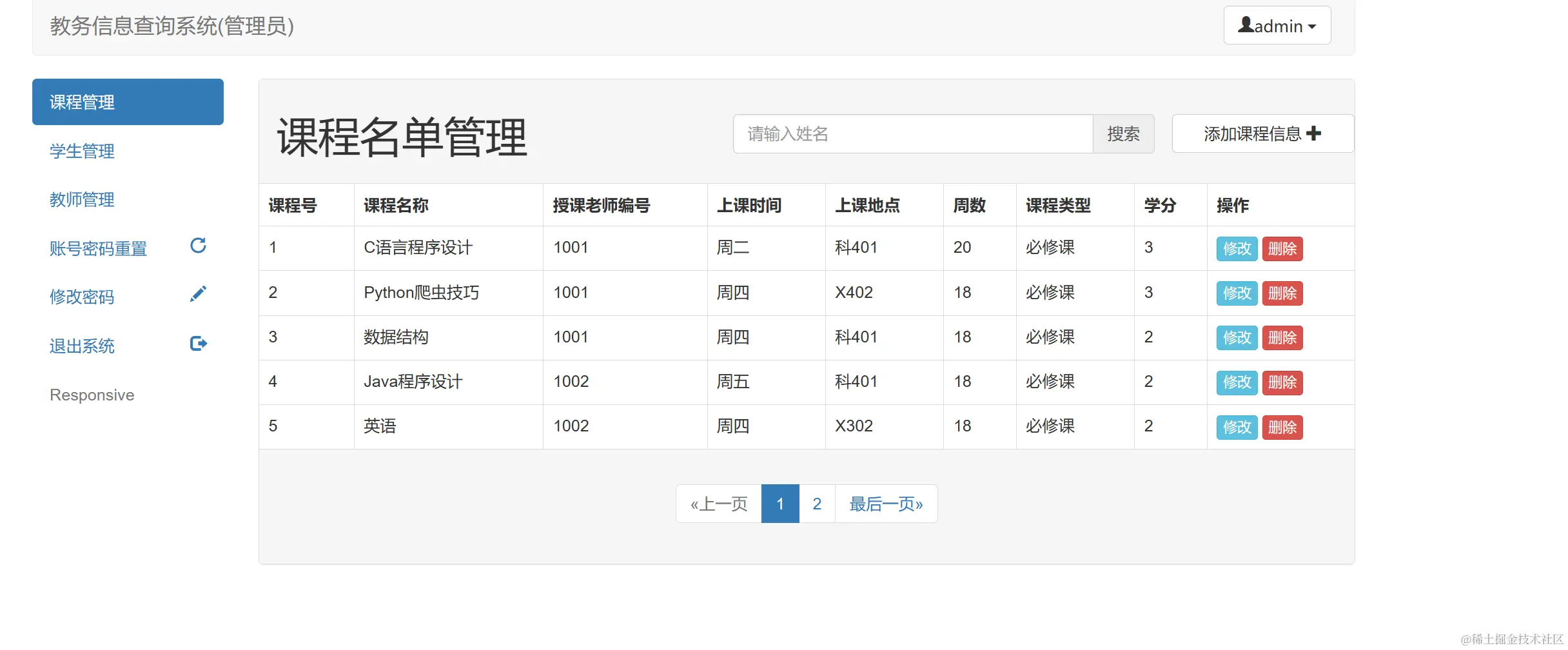
Task: Click the Responsive sidebar item
Action: (92, 394)
